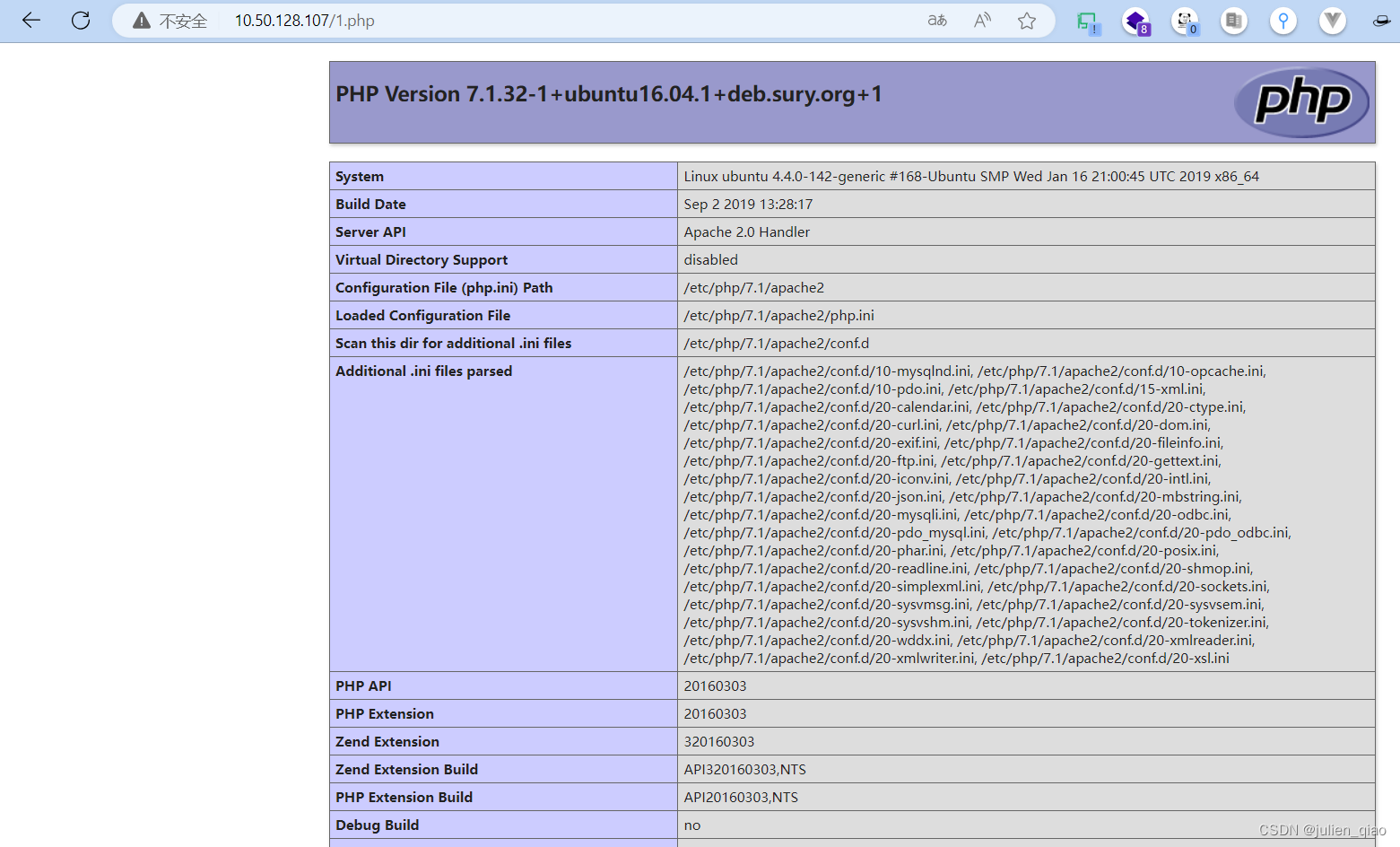Click the Debug Build label
1400x847 pixels.
coord(377,825)
